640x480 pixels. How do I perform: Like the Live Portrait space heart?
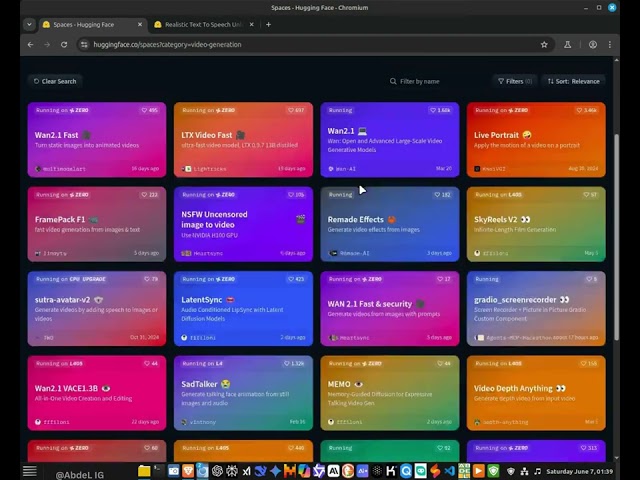pyautogui.click(x=587, y=110)
